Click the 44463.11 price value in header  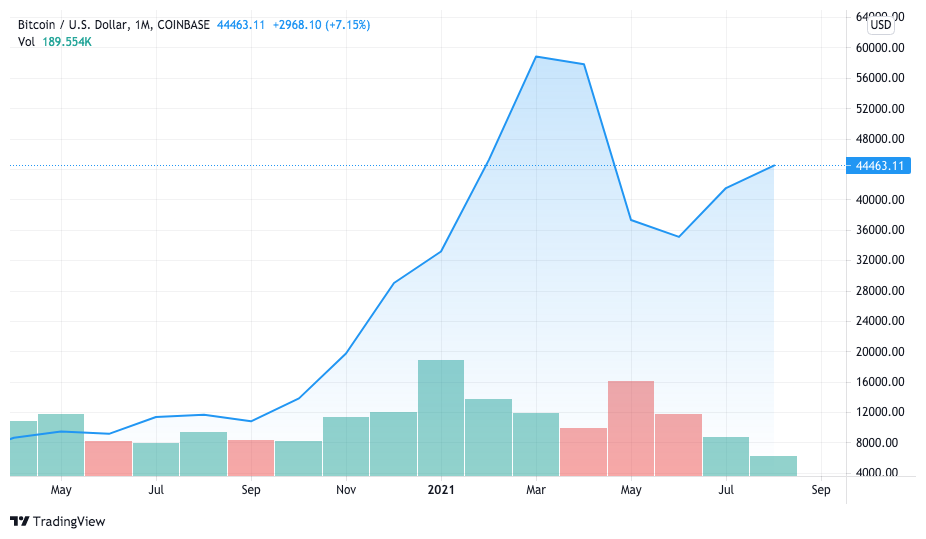(x=241, y=24)
